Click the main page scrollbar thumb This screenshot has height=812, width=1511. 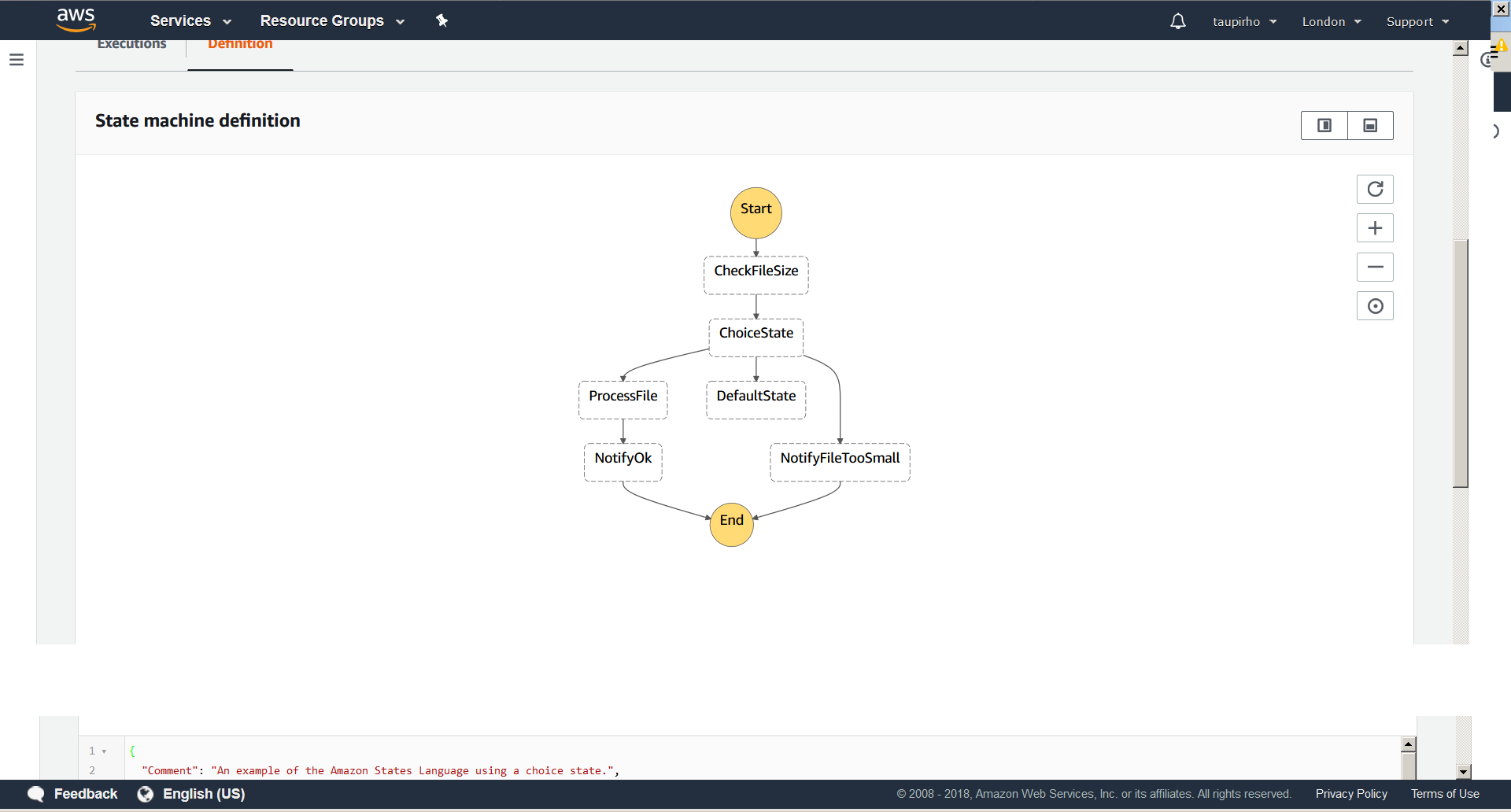click(1461, 363)
